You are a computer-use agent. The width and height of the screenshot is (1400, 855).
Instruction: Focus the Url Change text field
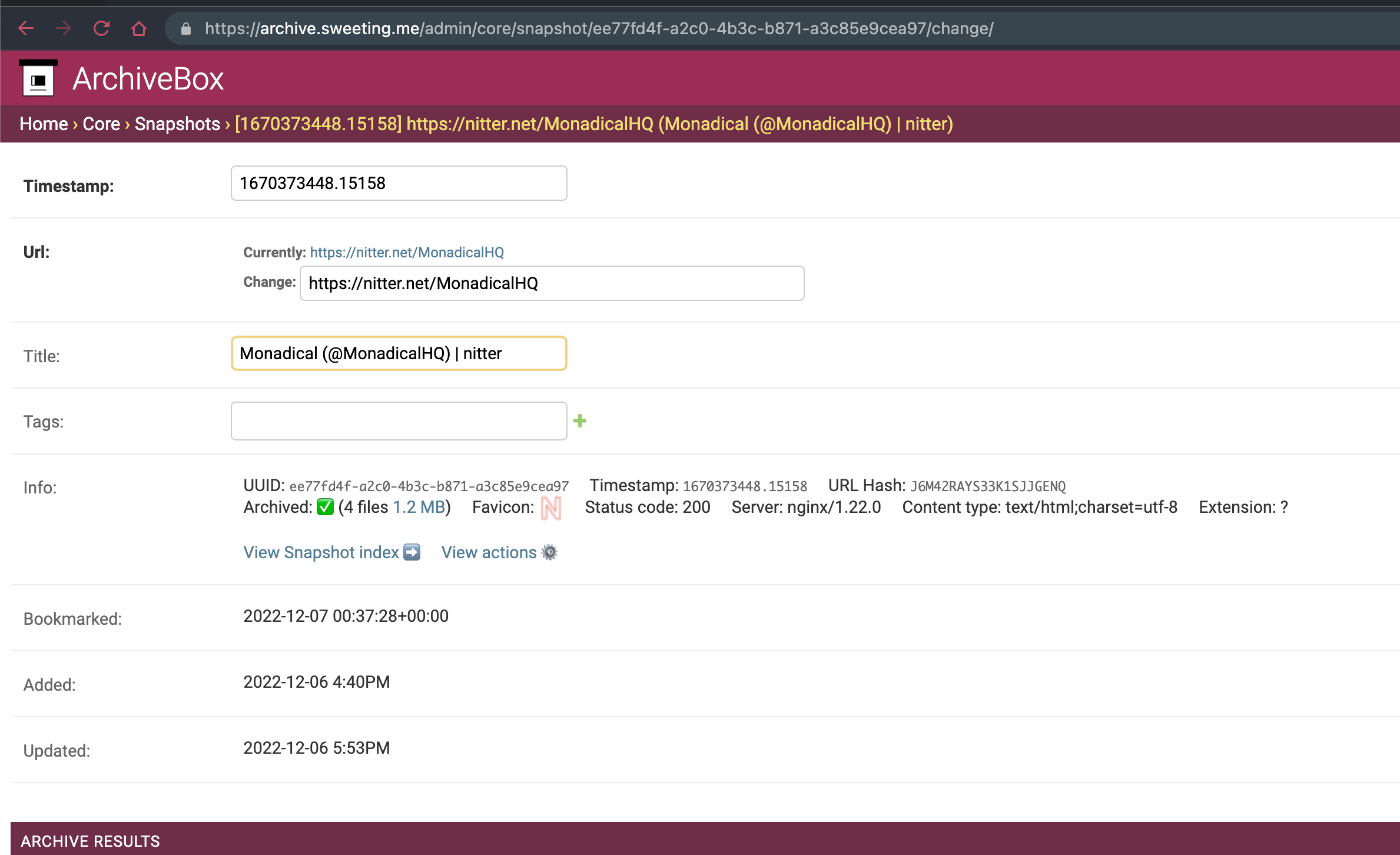(552, 283)
